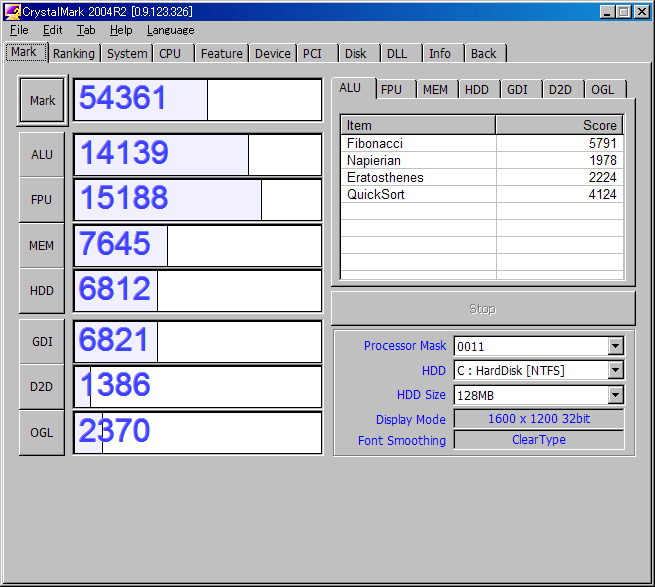The image size is (655, 587).
Task: Click the total Mark score 54361
Action: pos(123,98)
